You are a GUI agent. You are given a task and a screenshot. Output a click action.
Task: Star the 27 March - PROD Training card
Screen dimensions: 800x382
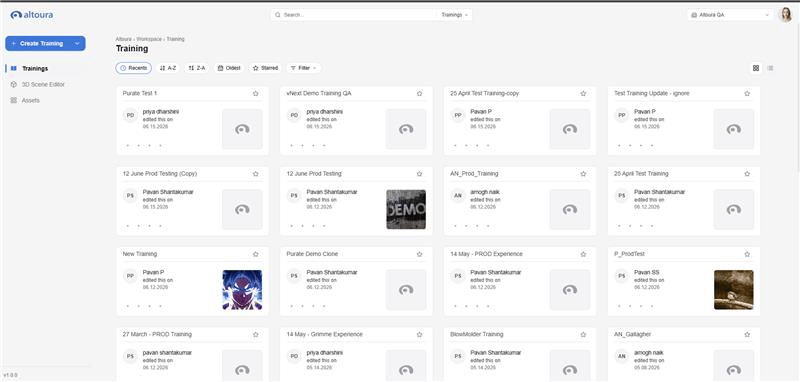pos(256,335)
